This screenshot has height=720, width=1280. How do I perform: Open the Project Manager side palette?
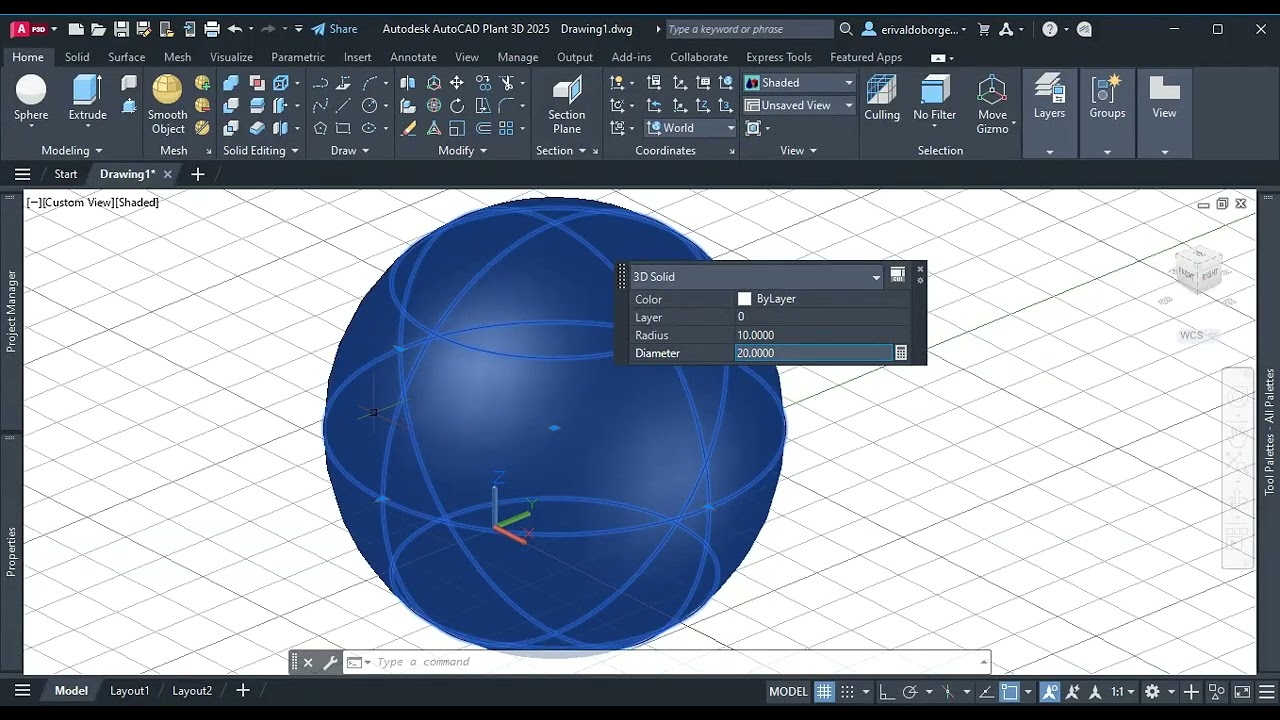pos(12,311)
